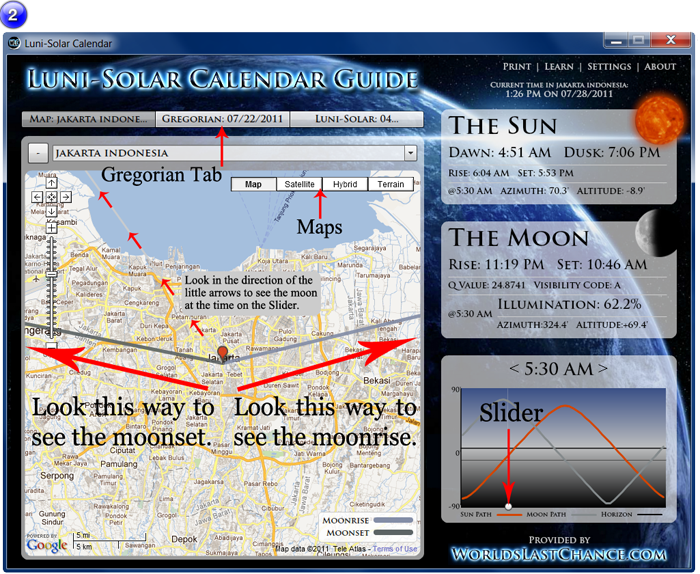Click the Luni-Solar Calendar title bar icon
This screenshot has width=700, height=574.
(x=14, y=43)
